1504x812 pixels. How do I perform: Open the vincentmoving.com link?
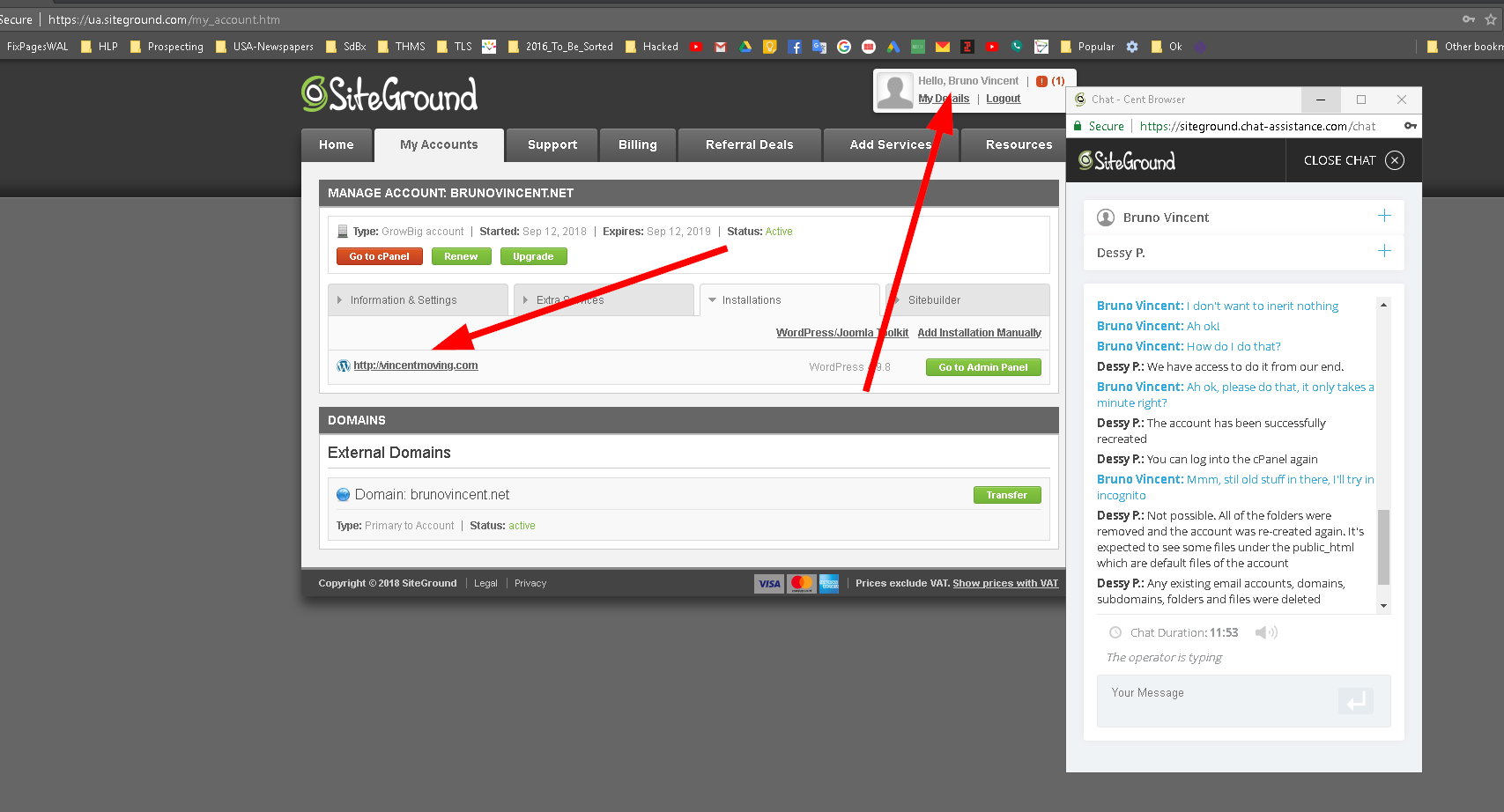click(x=416, y=365)
